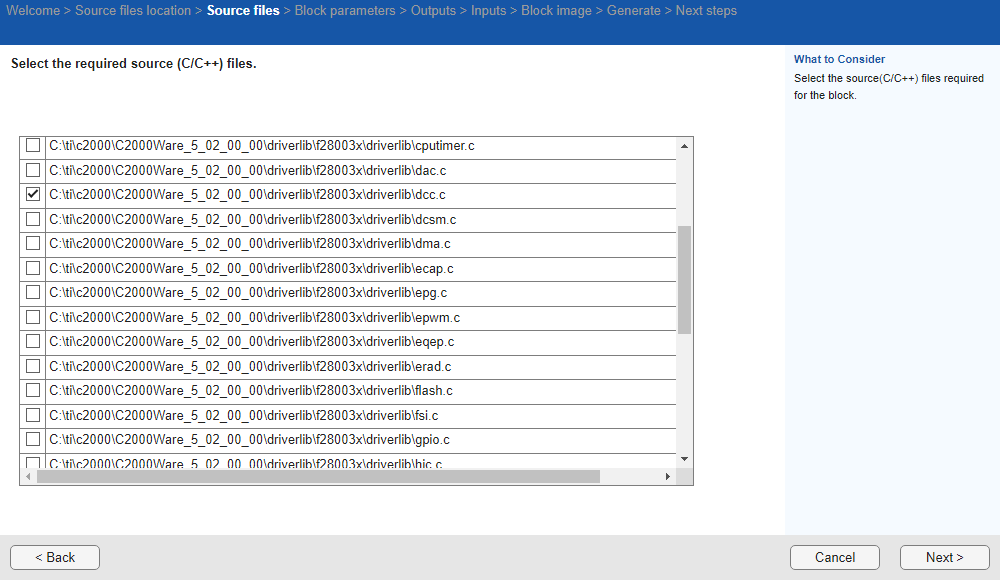Click the horizontal scrollbar thumb
This screenshot has width=1000, height=580.
(320, 476)
